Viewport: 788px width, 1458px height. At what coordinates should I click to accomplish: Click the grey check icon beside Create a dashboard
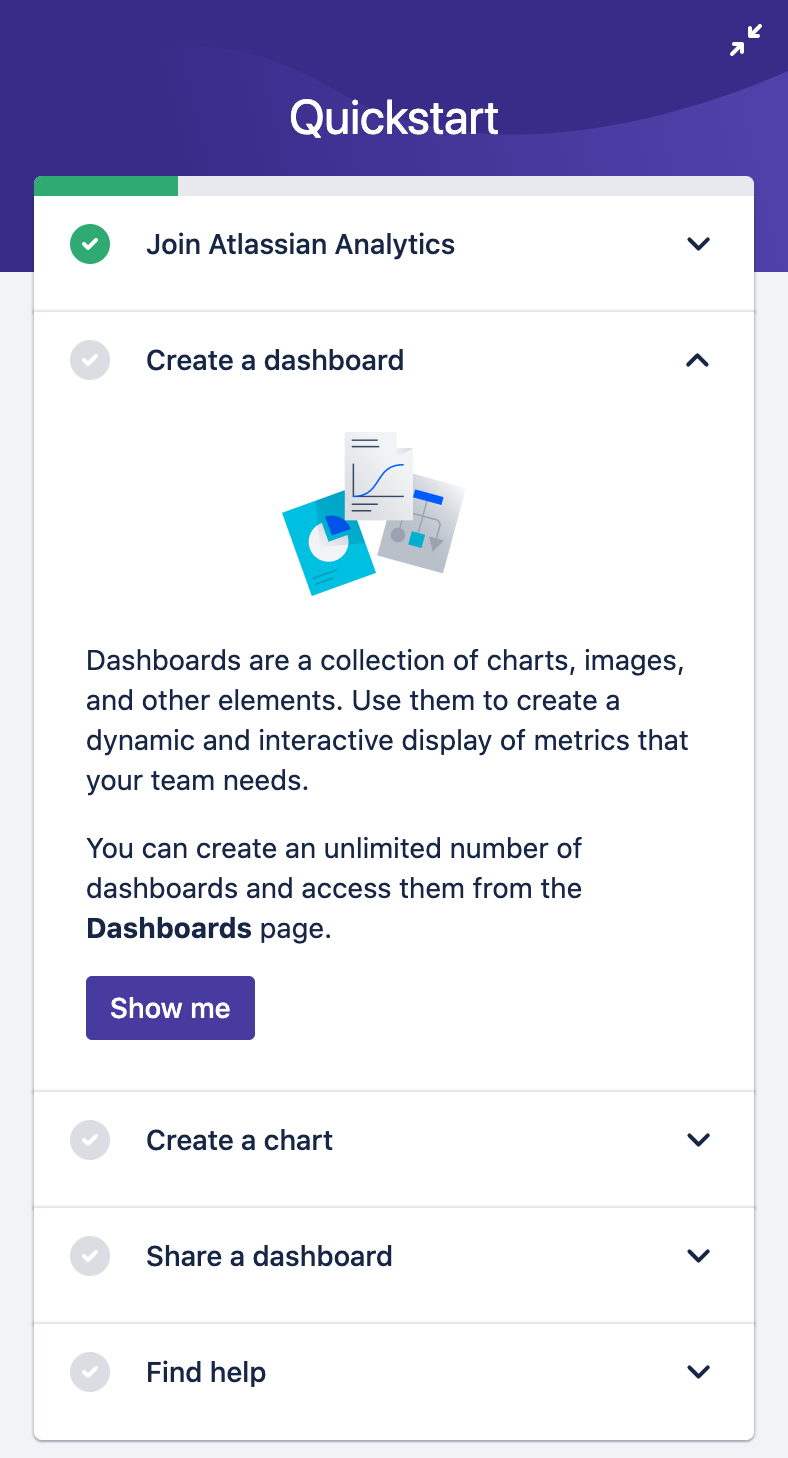click(x=90, y=360)
